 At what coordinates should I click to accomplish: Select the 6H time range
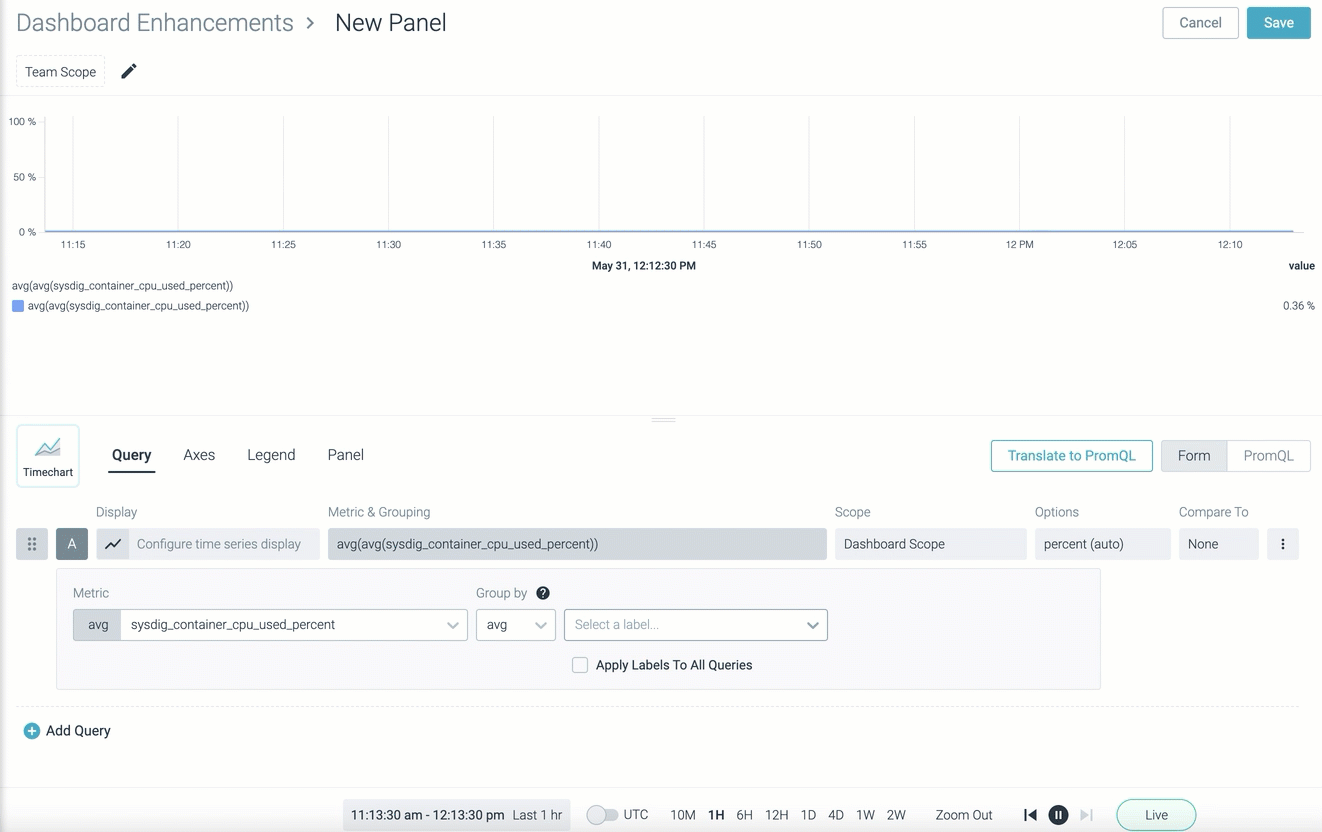click(744, 815)
